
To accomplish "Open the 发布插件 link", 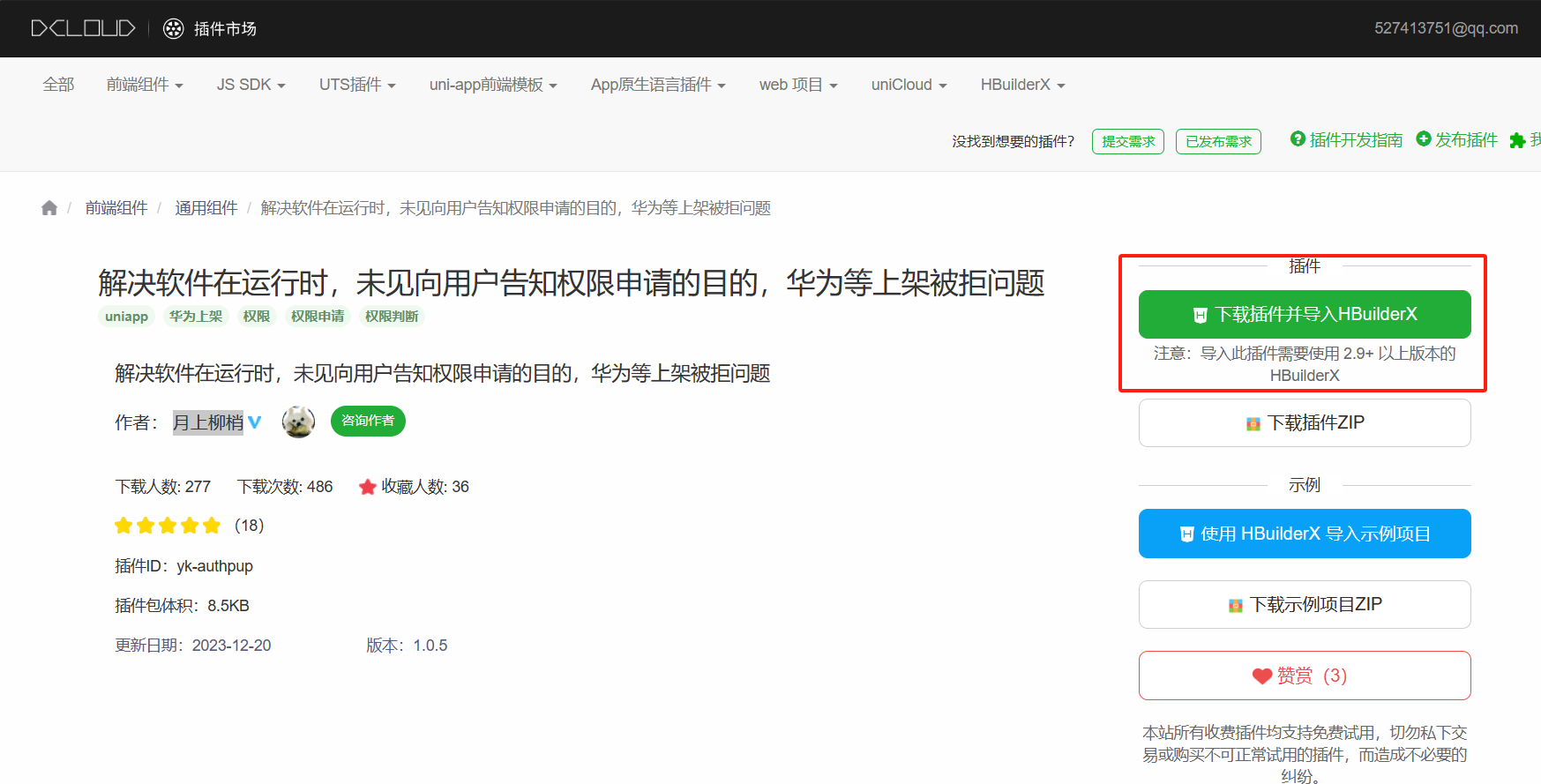I will [1466, 139].
